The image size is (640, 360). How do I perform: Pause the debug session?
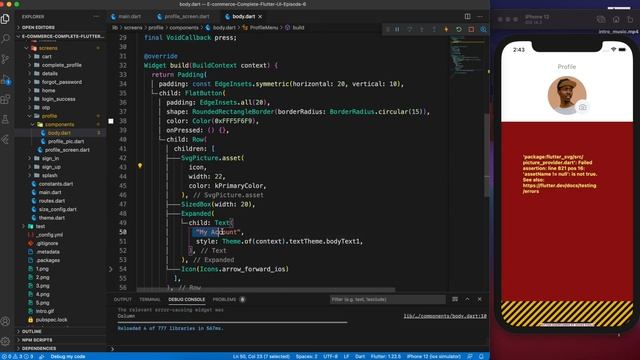[x=397, y=29]
